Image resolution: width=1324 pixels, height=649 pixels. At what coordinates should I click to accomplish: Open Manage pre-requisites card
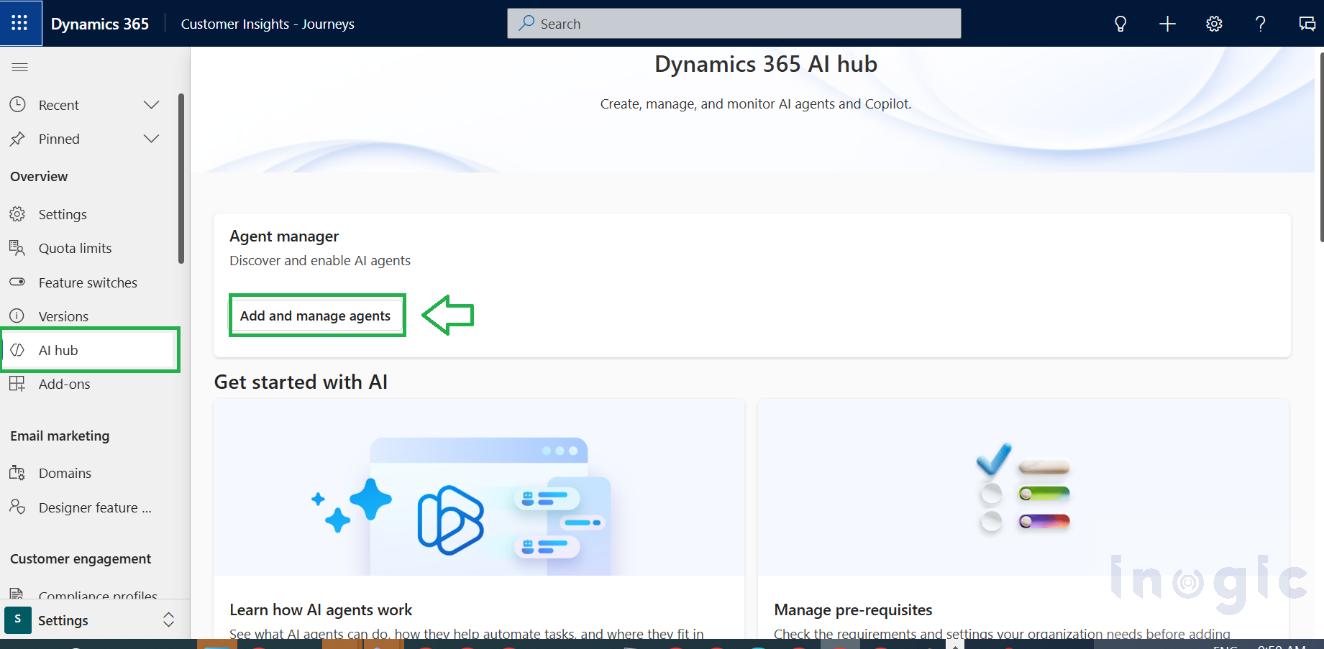pyautogui.click(x=1023, y=518)
